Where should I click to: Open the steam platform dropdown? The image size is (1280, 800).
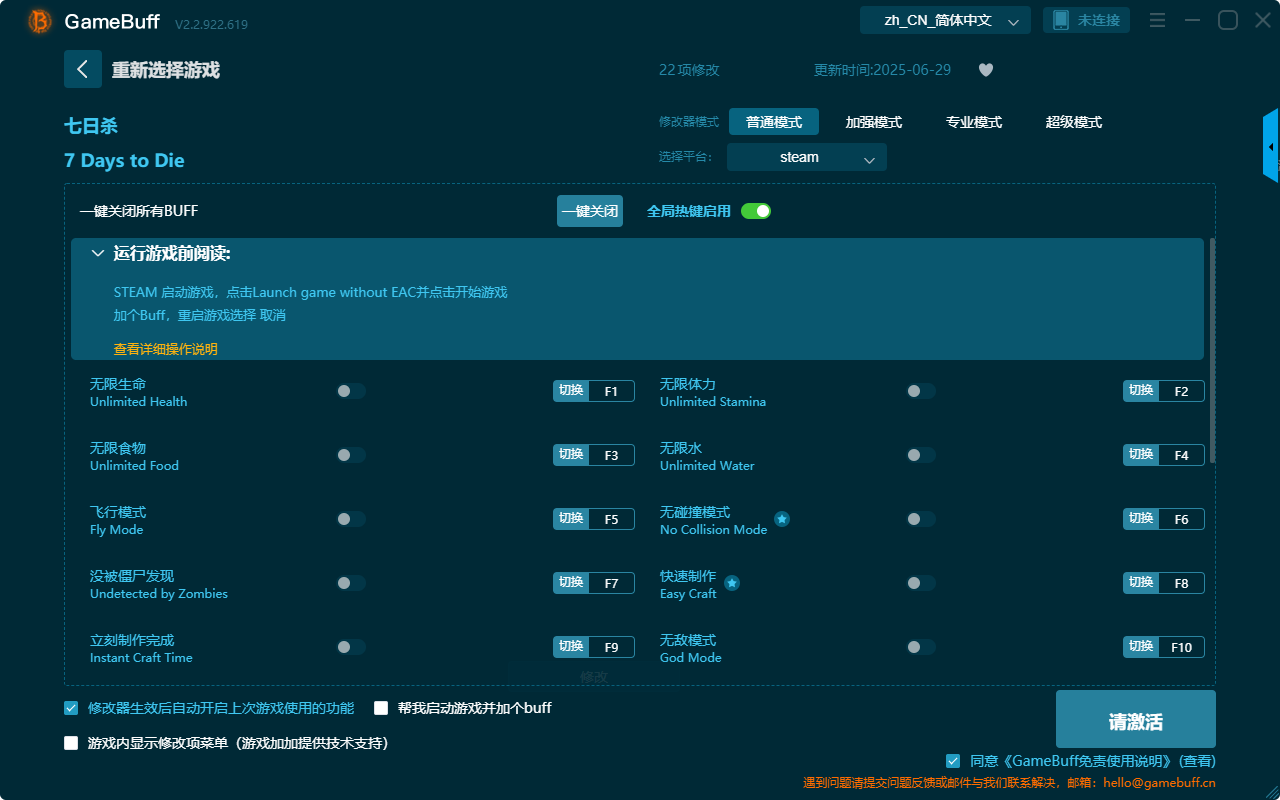pos(806,157)
